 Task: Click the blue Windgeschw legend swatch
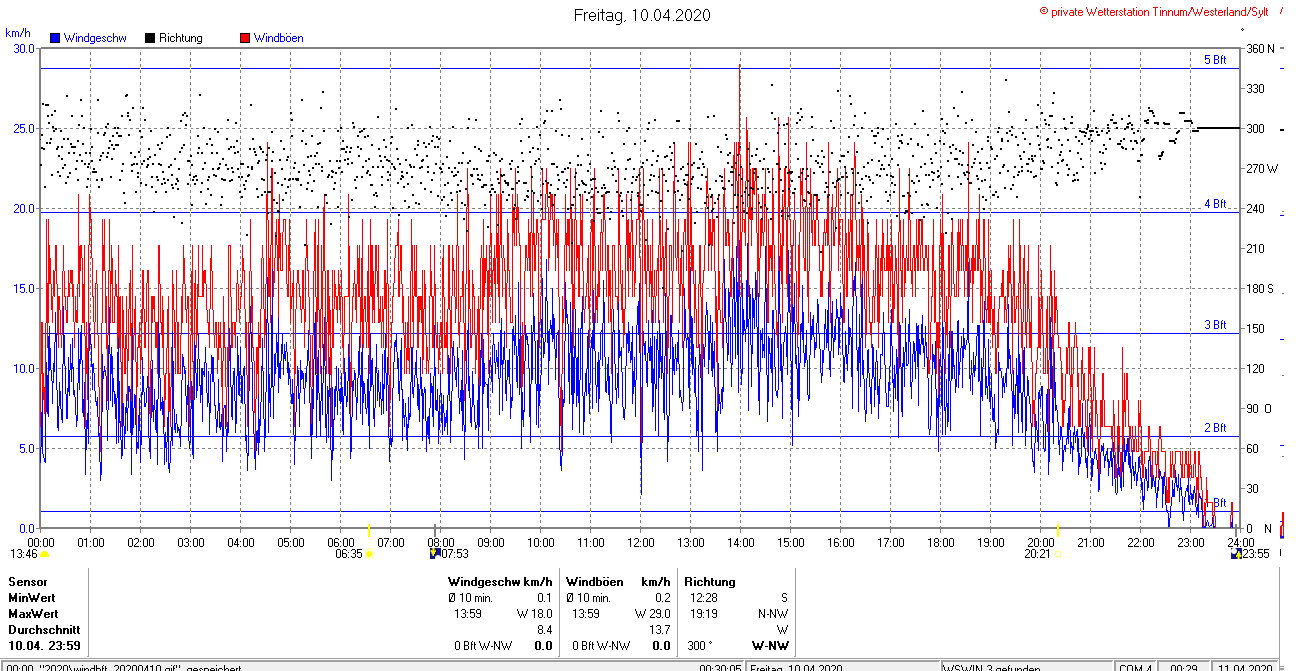pos(55,38)
